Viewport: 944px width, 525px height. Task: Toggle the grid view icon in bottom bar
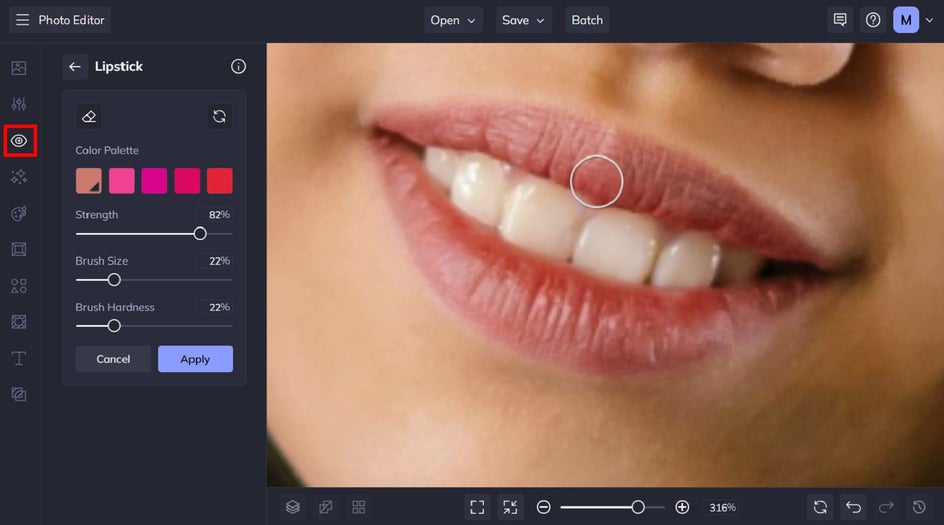(x=359, y=508)
